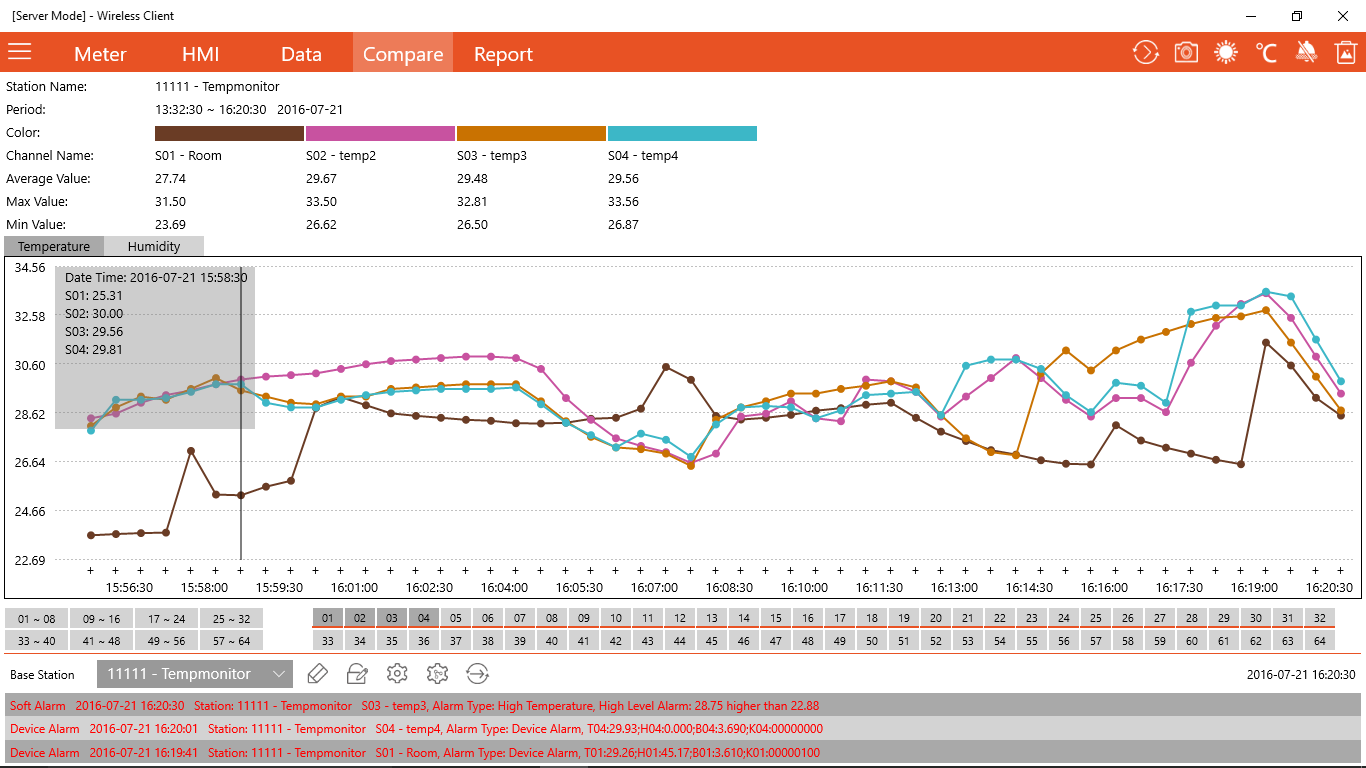Click the edit pencil-box icon in base station bar
The image size is (1366, 768).
click(357, 673)
